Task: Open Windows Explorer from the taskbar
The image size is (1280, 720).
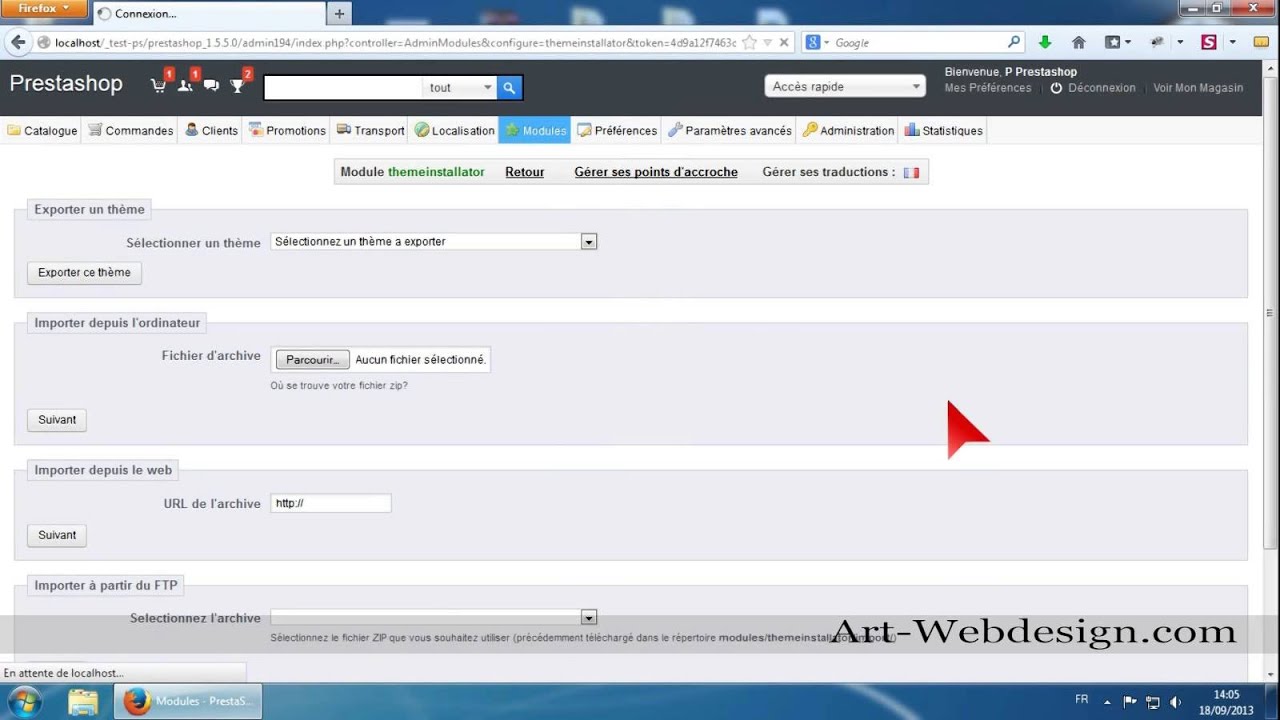Action: [83, 702]
